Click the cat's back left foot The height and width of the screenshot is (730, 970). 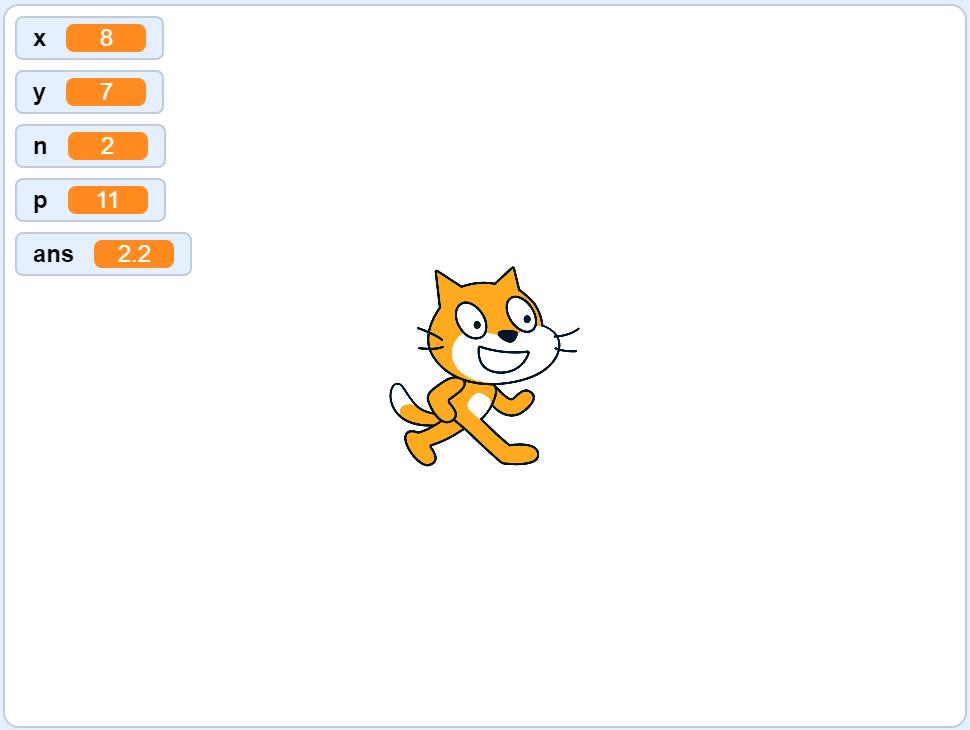[421, 449]
